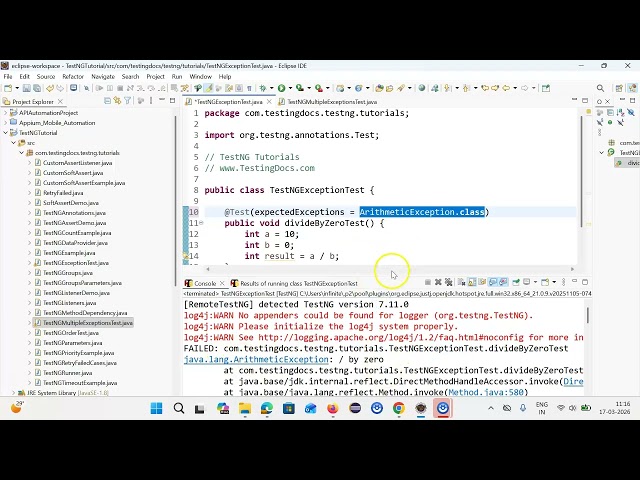Collapse the TestNGTutorial project node

pyautogui.click(x=5, y=133)
